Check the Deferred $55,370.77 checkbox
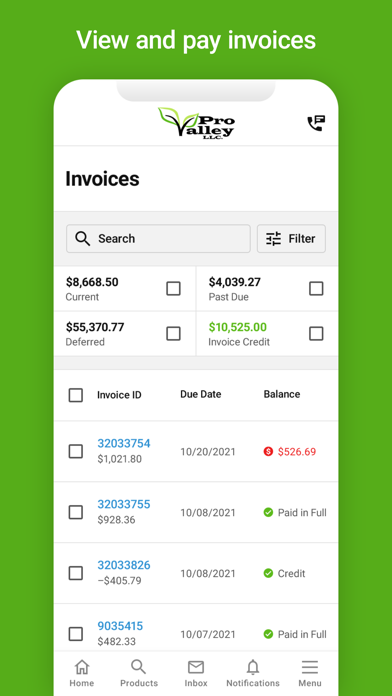Image resolution: width=392 pixels, height=696 pixels. [173, 333]
